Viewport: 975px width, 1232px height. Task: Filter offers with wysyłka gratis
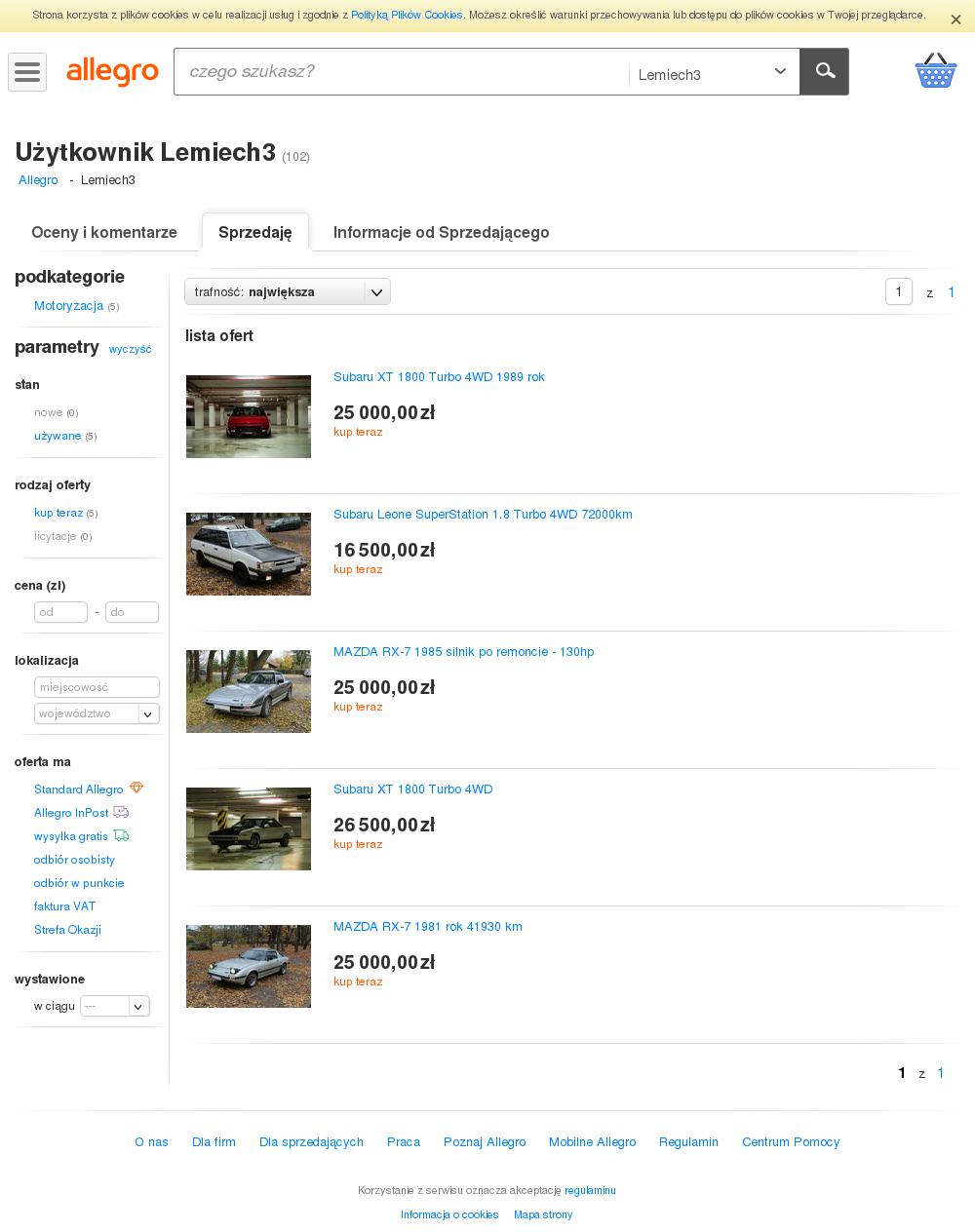pos(71,836)
